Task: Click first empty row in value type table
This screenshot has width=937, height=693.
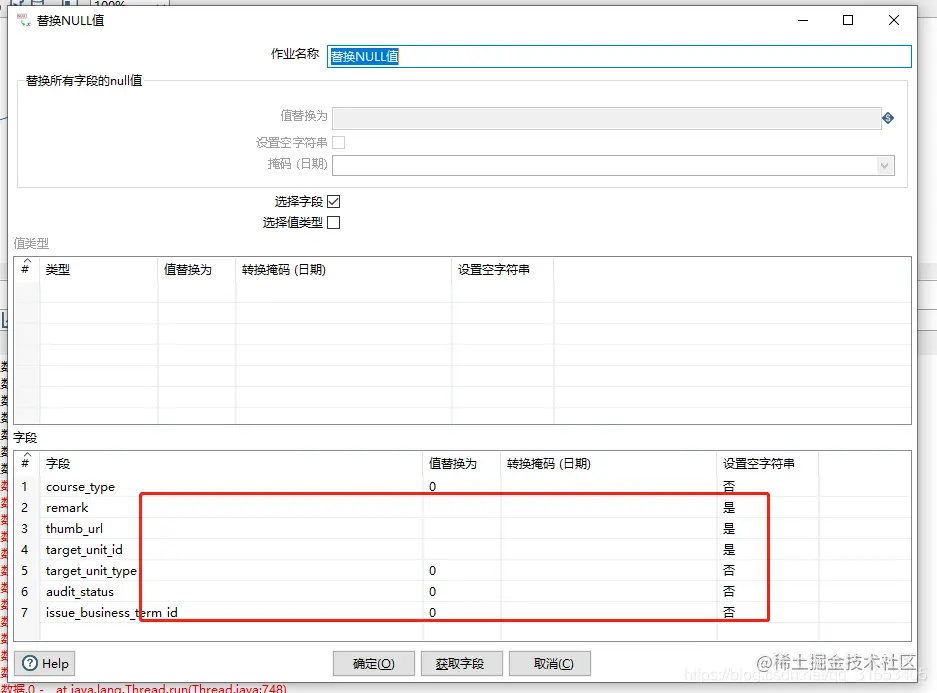Action: coord(462,292)
